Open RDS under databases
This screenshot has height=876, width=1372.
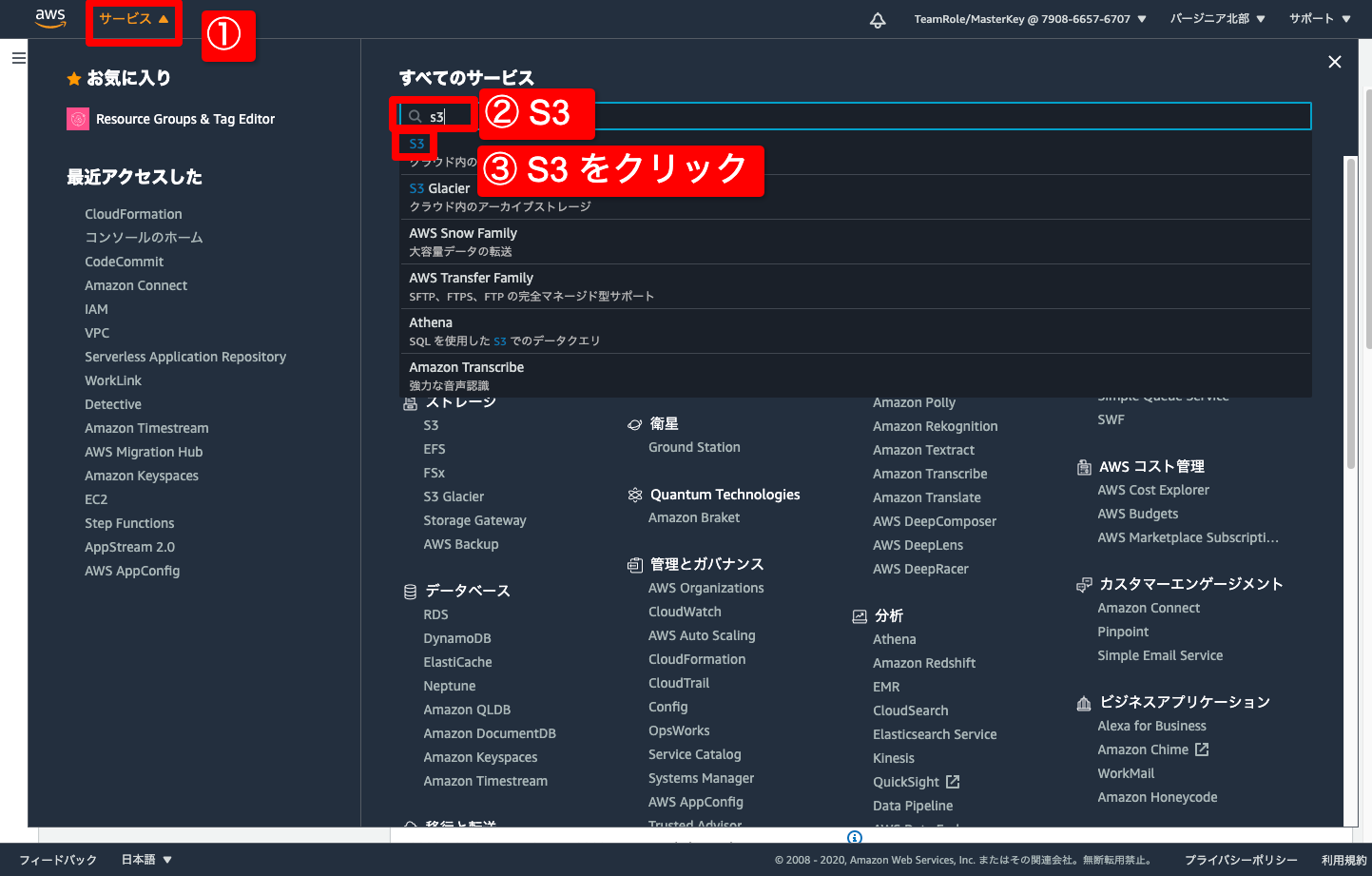(x=435, y=614)
